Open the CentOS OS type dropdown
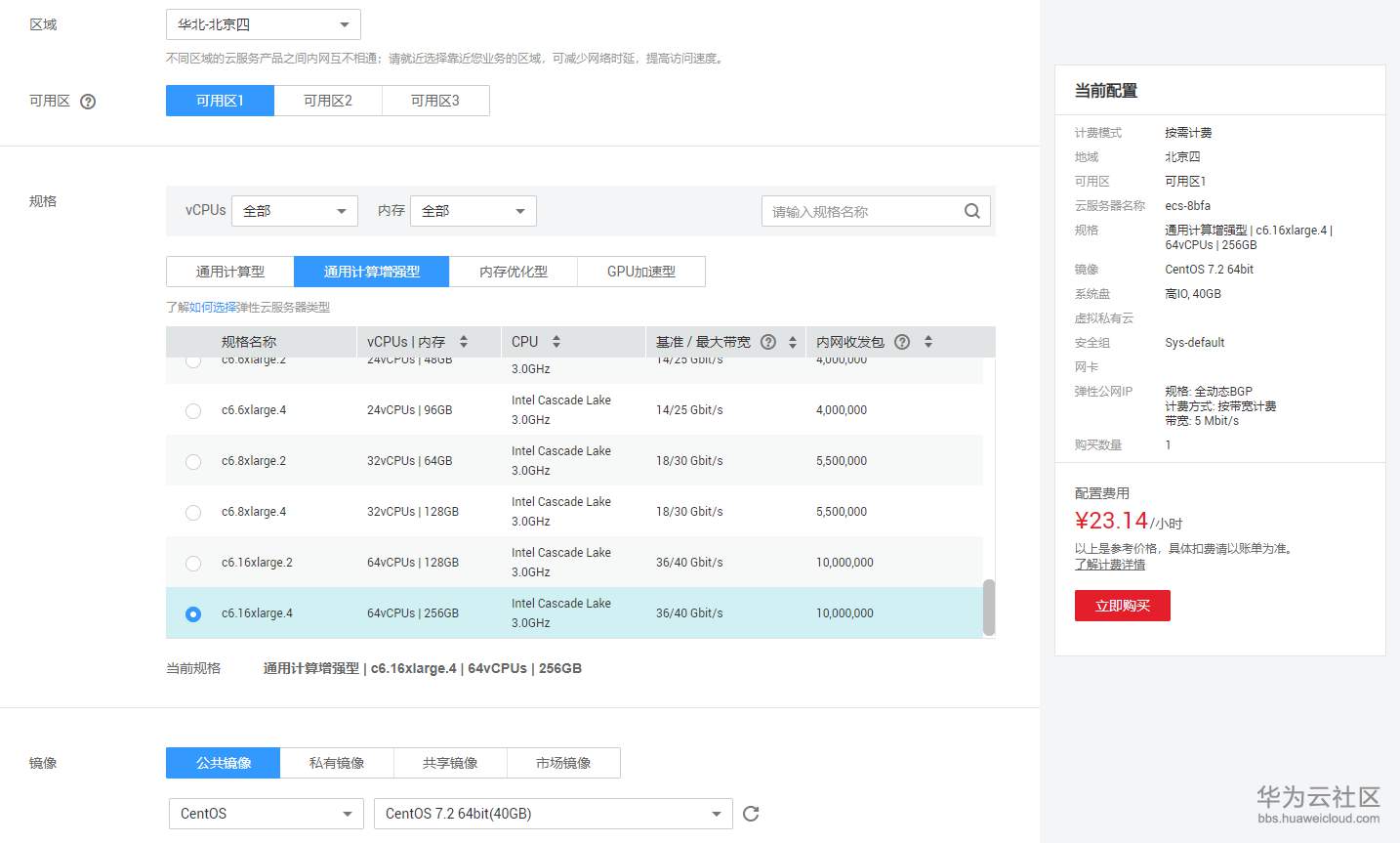This screenshot has width=1400, height=843. 267,814
